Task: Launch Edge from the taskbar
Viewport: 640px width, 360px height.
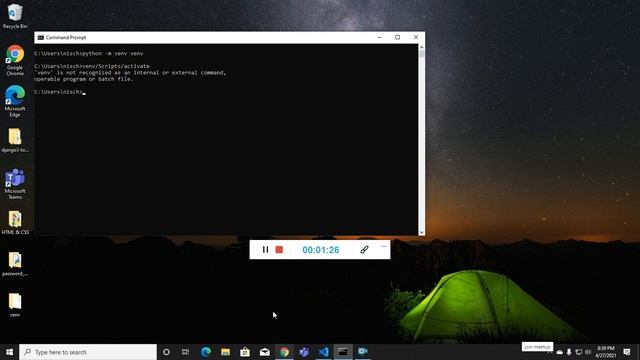Action: [x=206, y=352]
